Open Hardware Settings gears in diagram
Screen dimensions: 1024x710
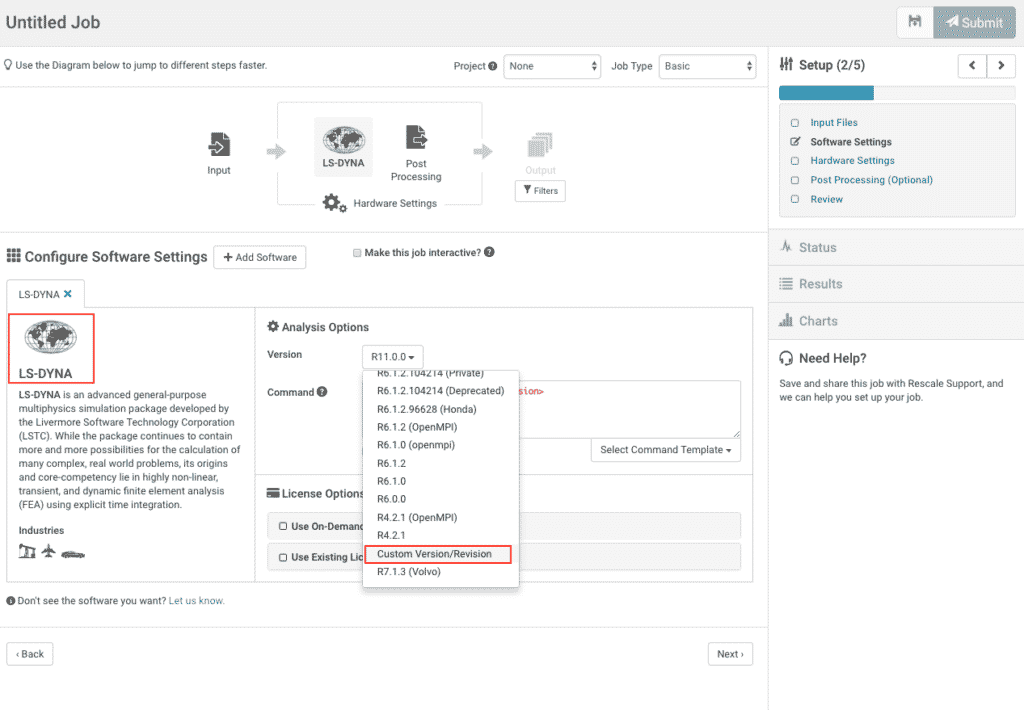(x=334, y=203)
